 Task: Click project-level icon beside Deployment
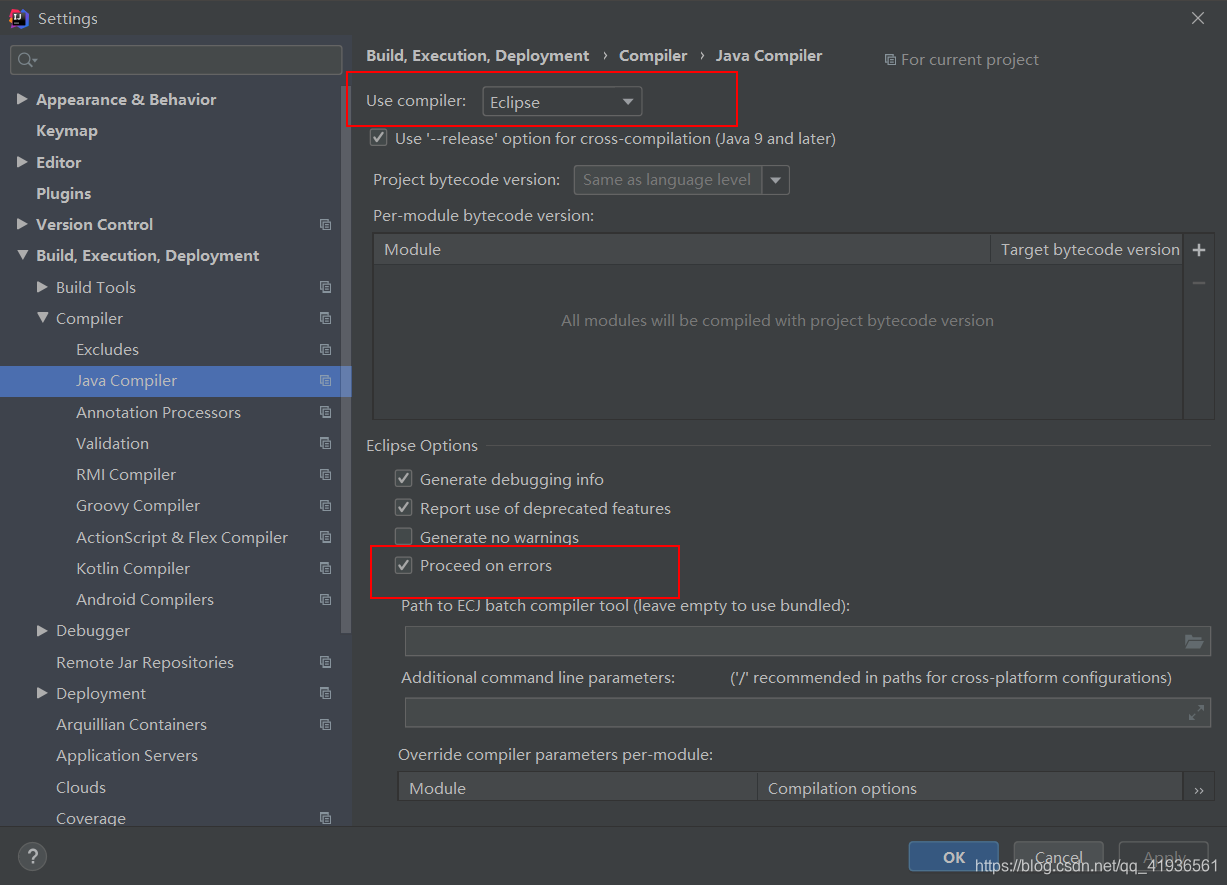coord(325,693)
